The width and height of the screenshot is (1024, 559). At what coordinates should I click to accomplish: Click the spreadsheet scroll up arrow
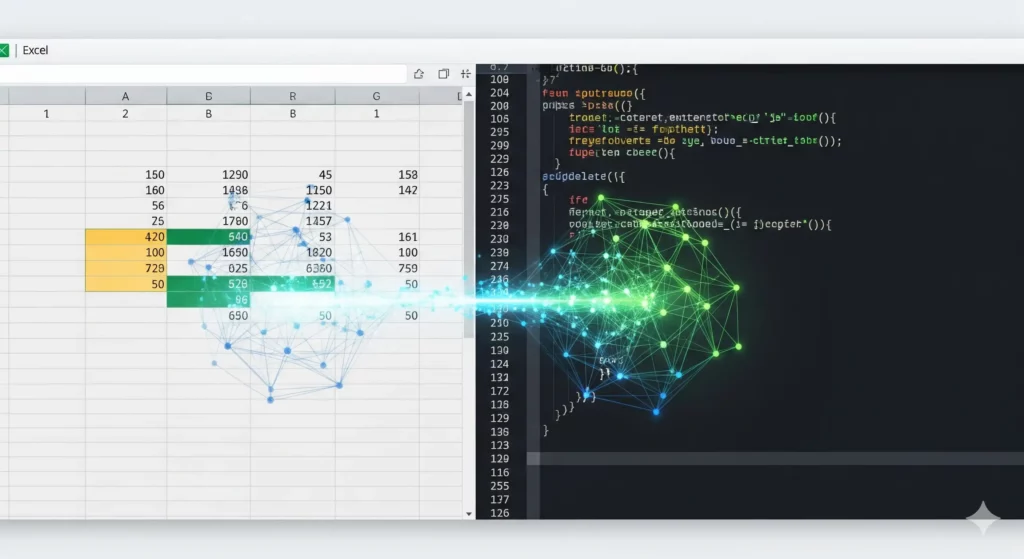[470, 96]
